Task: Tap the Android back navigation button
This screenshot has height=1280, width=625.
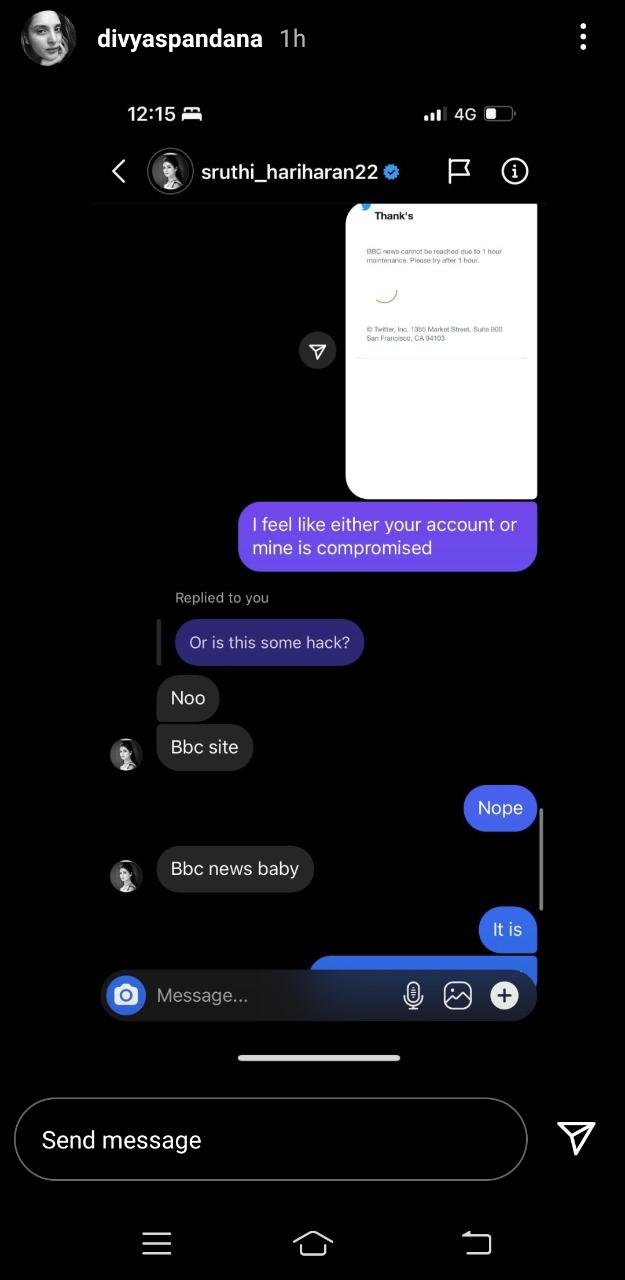Action: (x=477, y=1243)
